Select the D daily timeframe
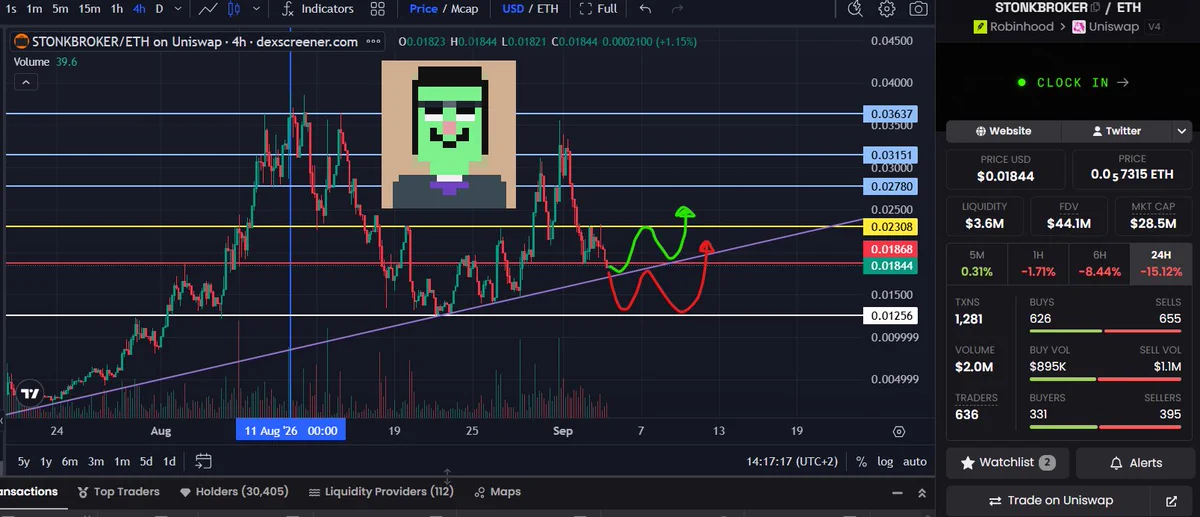Viewport: 1200px width, 517px height. 159,9
